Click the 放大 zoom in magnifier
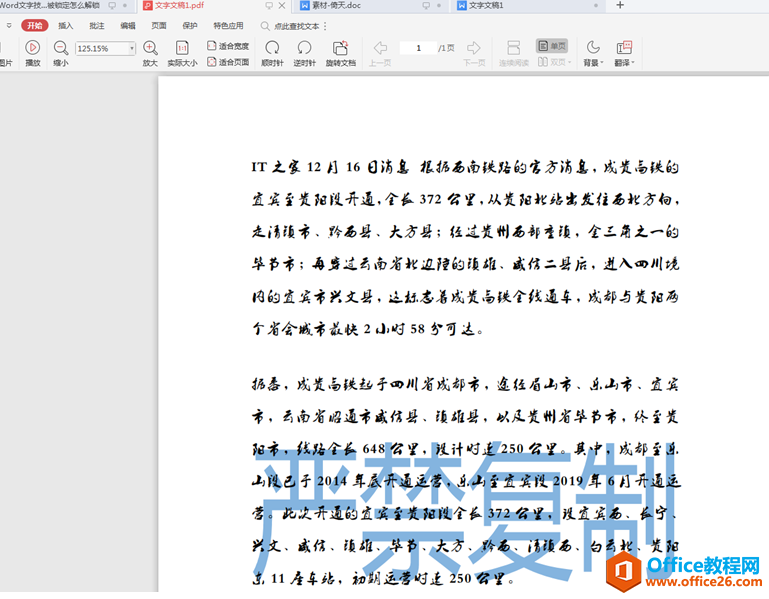 click(150, 48)
